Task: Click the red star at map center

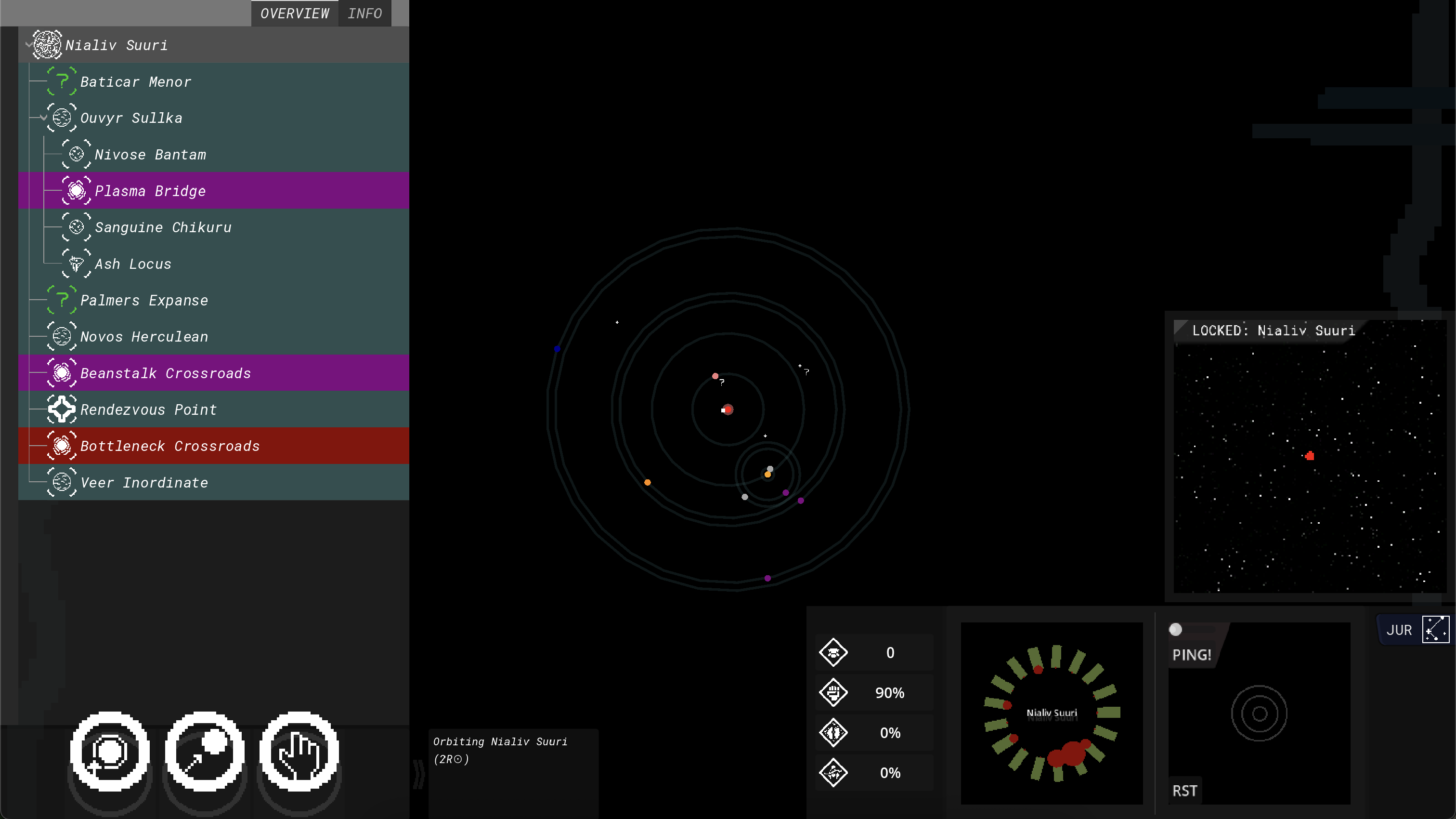Action: pos(728,409)
